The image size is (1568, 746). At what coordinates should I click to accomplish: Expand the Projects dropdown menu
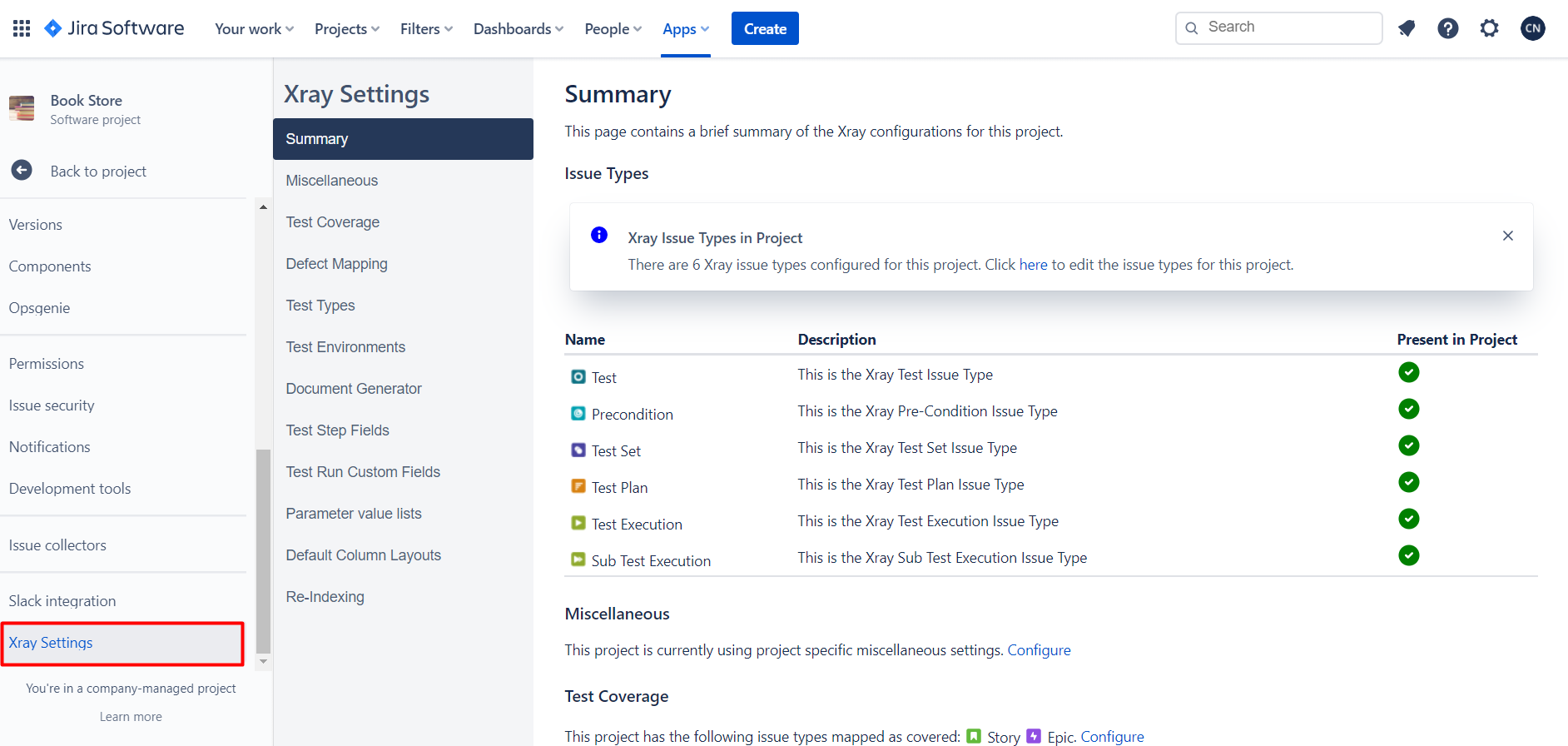pos(347,28)
